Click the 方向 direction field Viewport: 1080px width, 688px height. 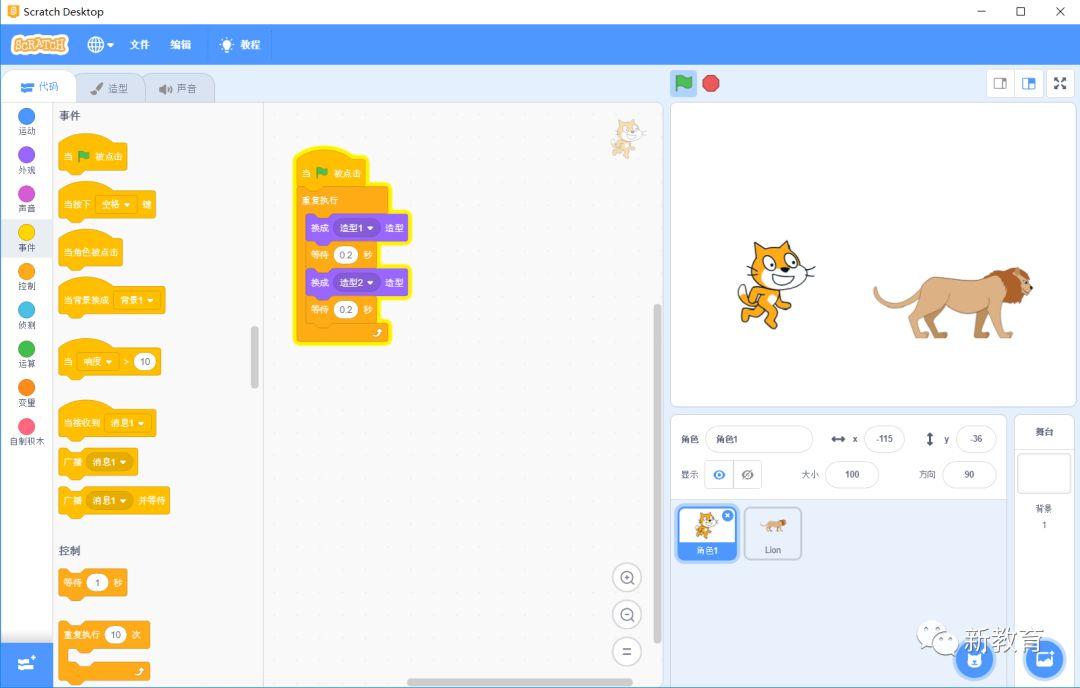pyautogui.click(x=969, y=475)
